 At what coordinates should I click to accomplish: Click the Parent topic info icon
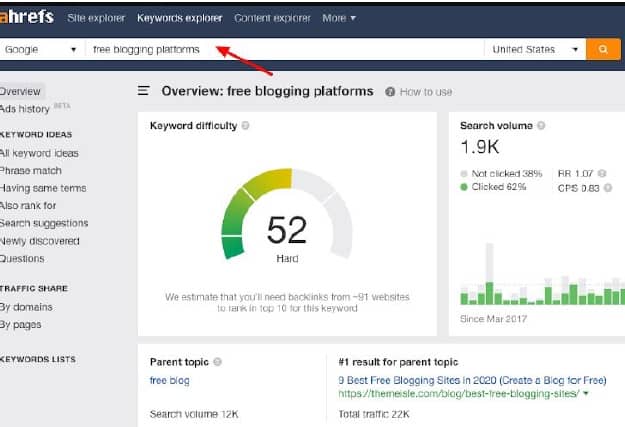(x=217, y=362)
